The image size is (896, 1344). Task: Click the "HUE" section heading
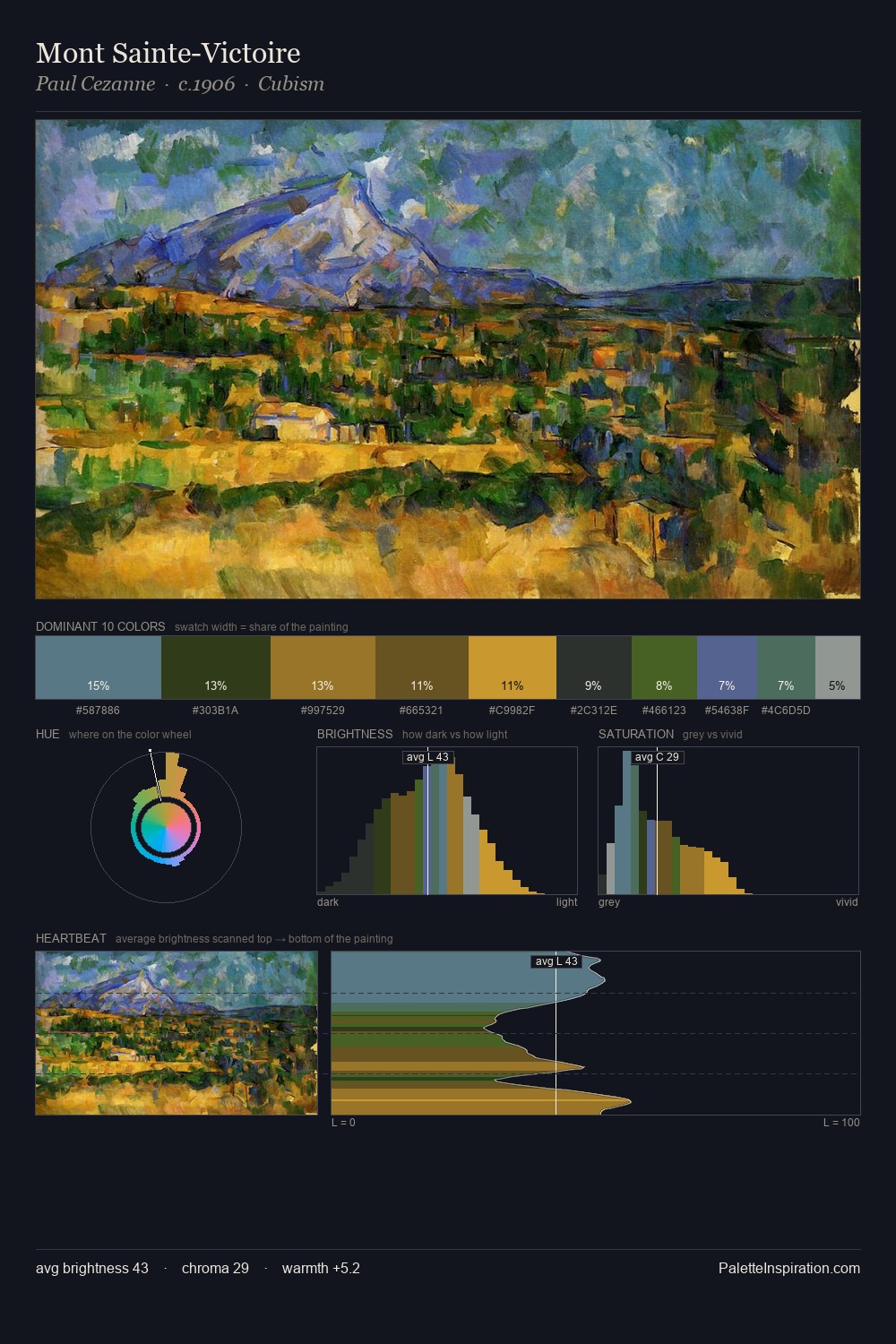pos(47,734)
